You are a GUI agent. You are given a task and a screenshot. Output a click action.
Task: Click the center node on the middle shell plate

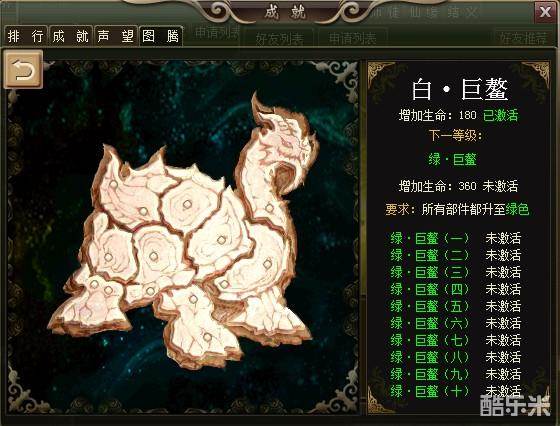coord(154,256)
